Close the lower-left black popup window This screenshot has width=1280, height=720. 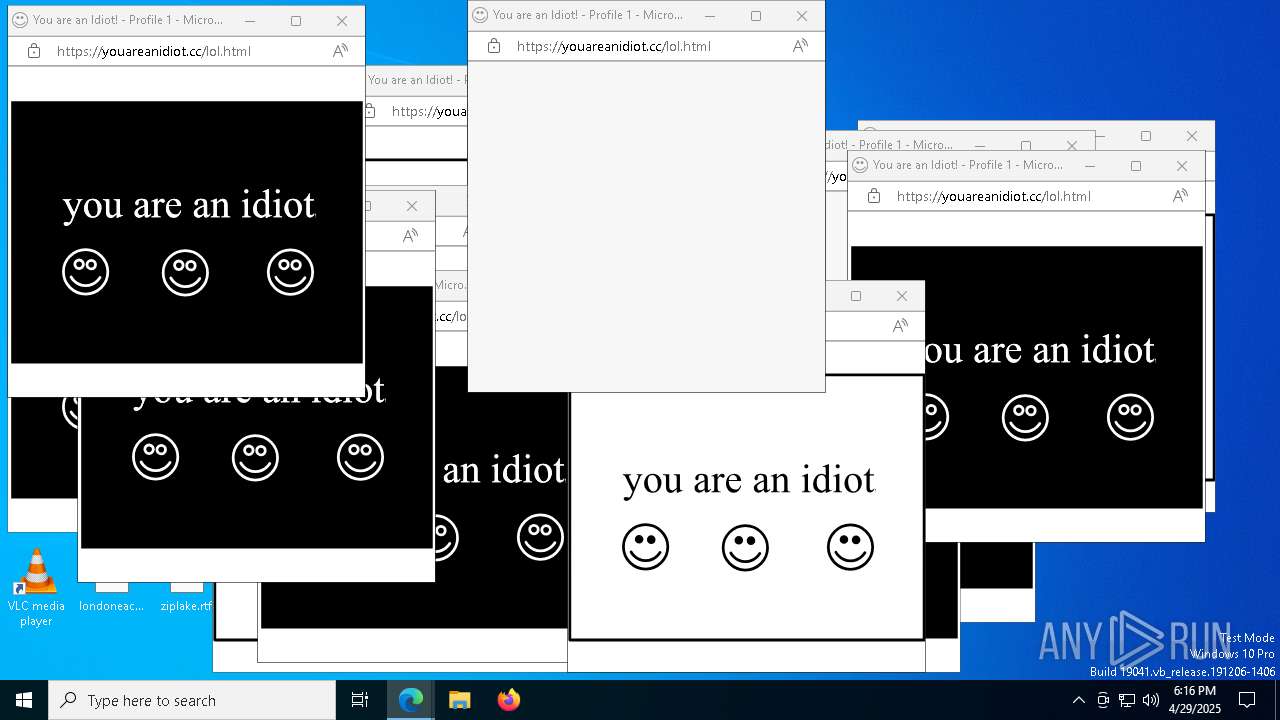tap(411, 206)
